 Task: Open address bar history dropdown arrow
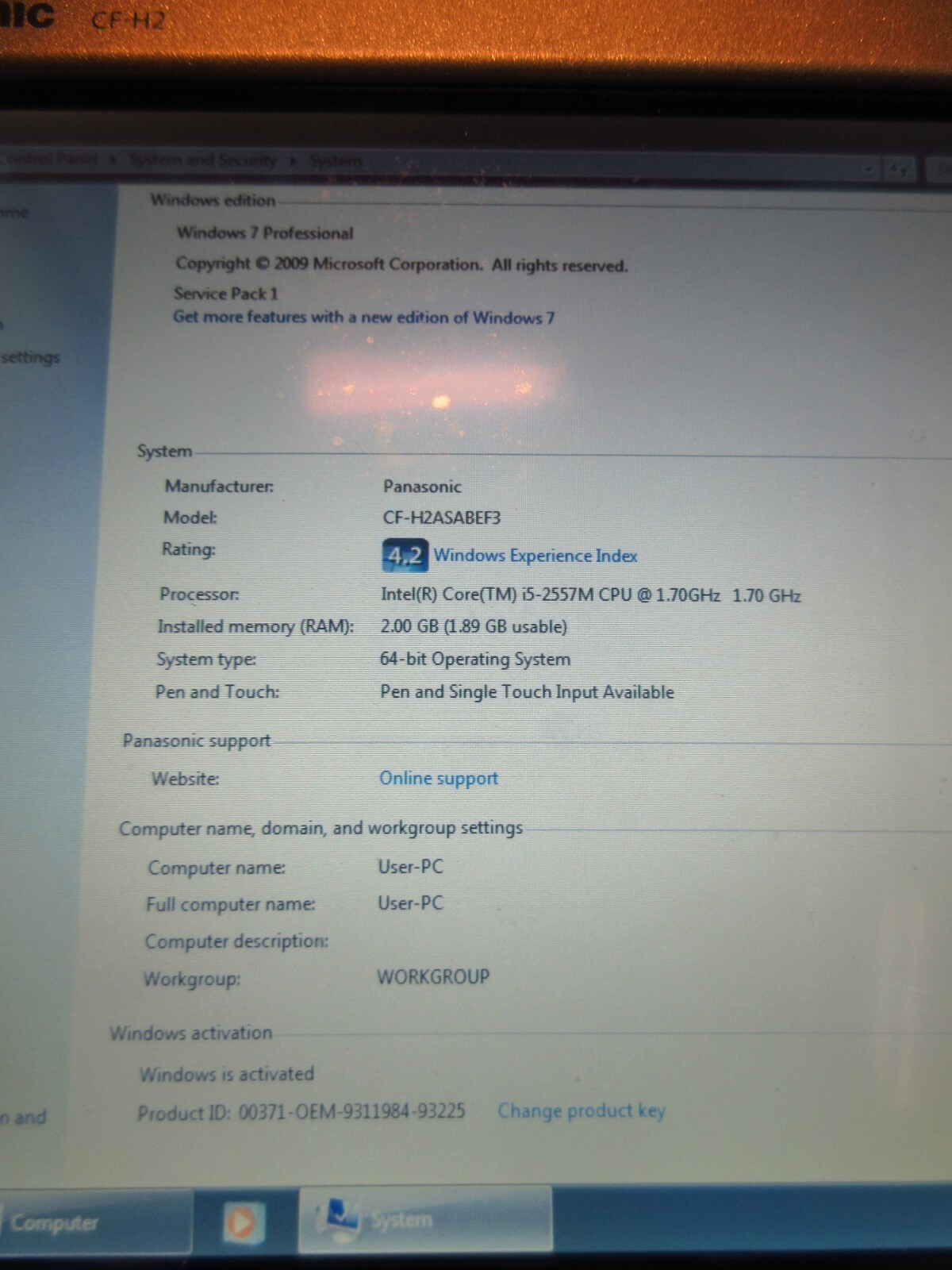pos(869,168)
